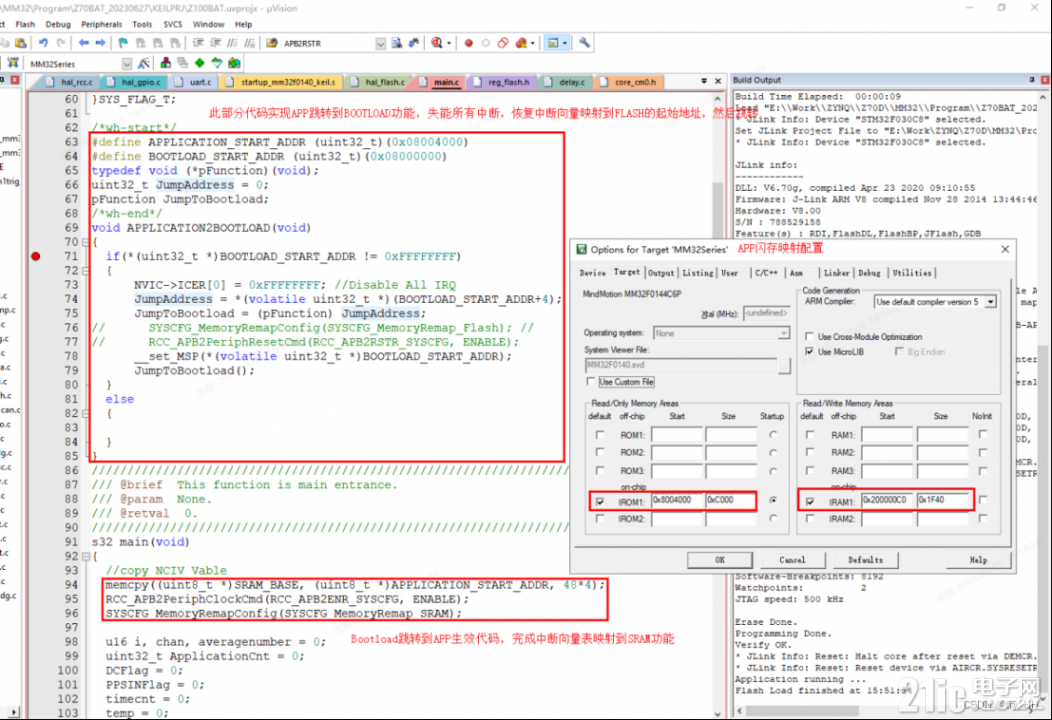This screenshot has width=1052, height=720.
Task: Check the ROM1 default checkbox
Action: (x=600, y=435)
